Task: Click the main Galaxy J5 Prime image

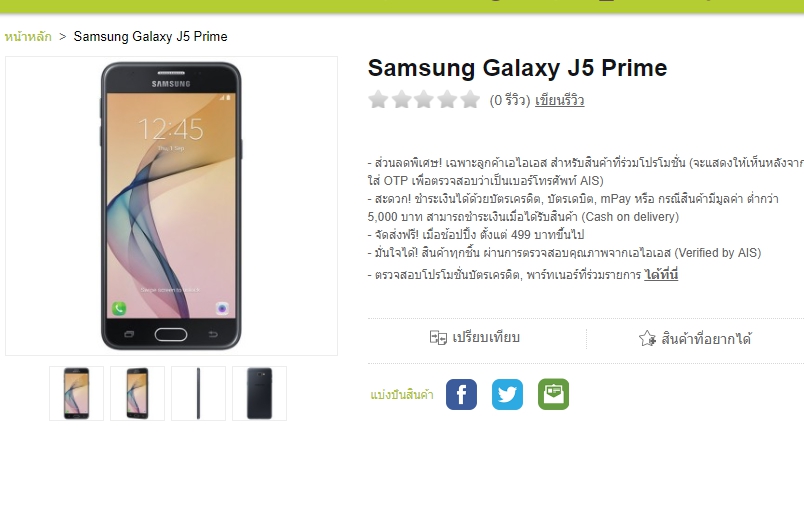Action: point(171,206)
